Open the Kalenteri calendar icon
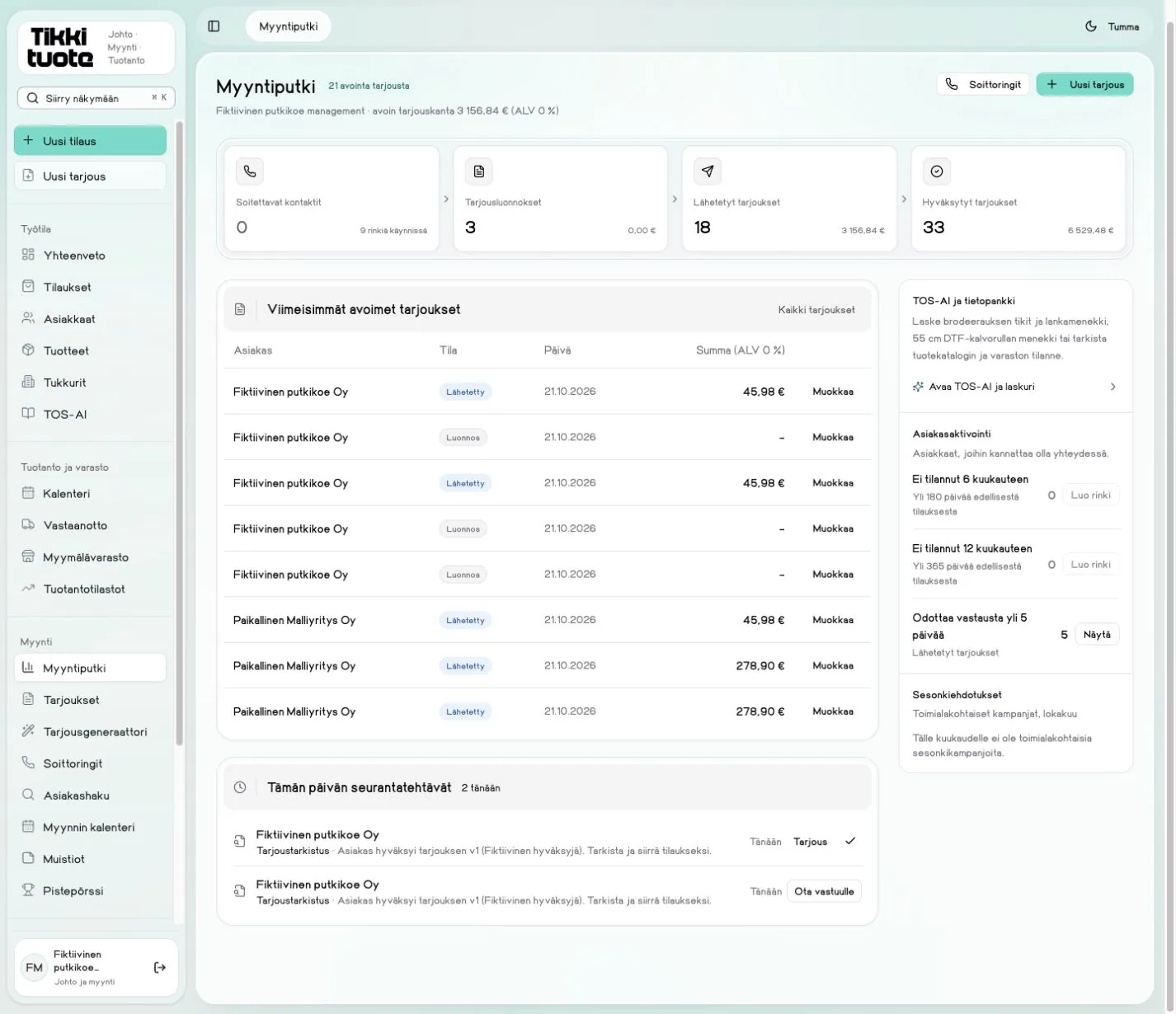The height and width of the screenshot is (1014, 1176). 28,493
